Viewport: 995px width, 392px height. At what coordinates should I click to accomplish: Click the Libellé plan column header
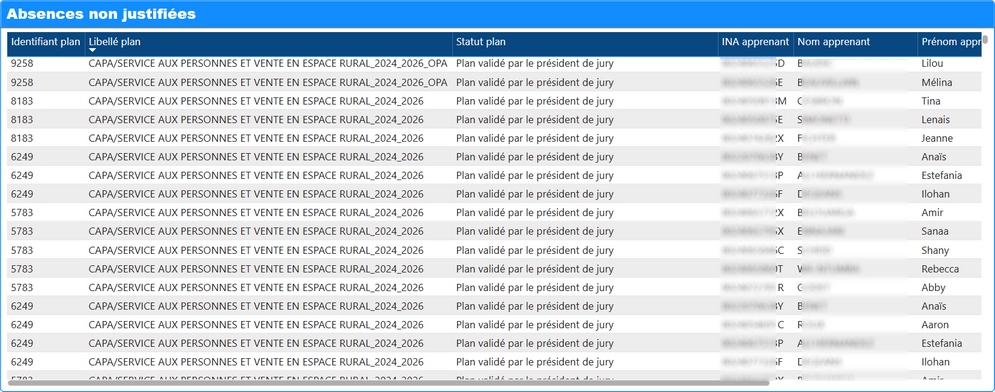pyautogui.click(x=115, y=42)
